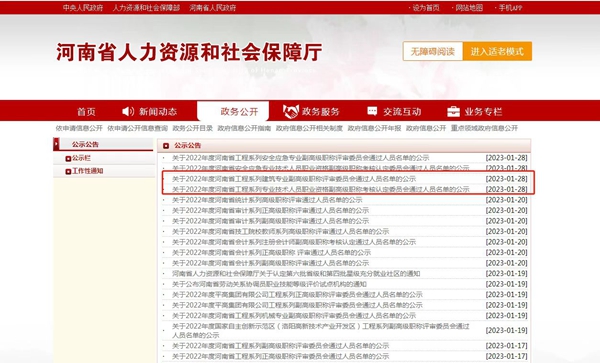Open 平高集团有限公司工程系列副高级职称 notice
Image resolution: width=600 pixels, height=363 pixels.
pyautogui.click(x=297, y=305)
